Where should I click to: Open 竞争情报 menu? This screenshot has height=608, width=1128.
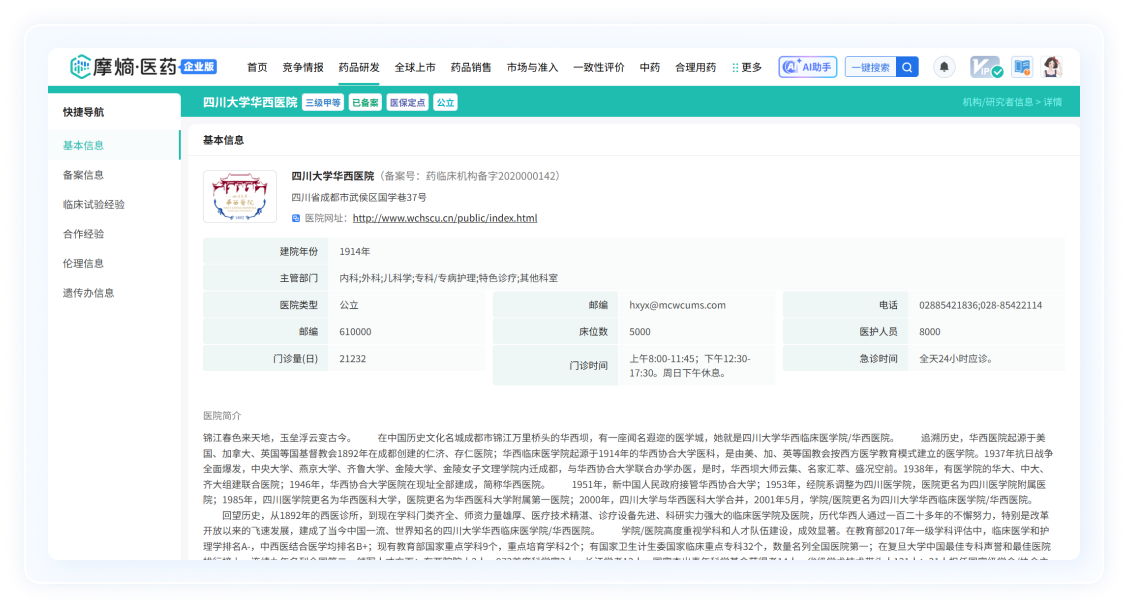coord(303,67)
